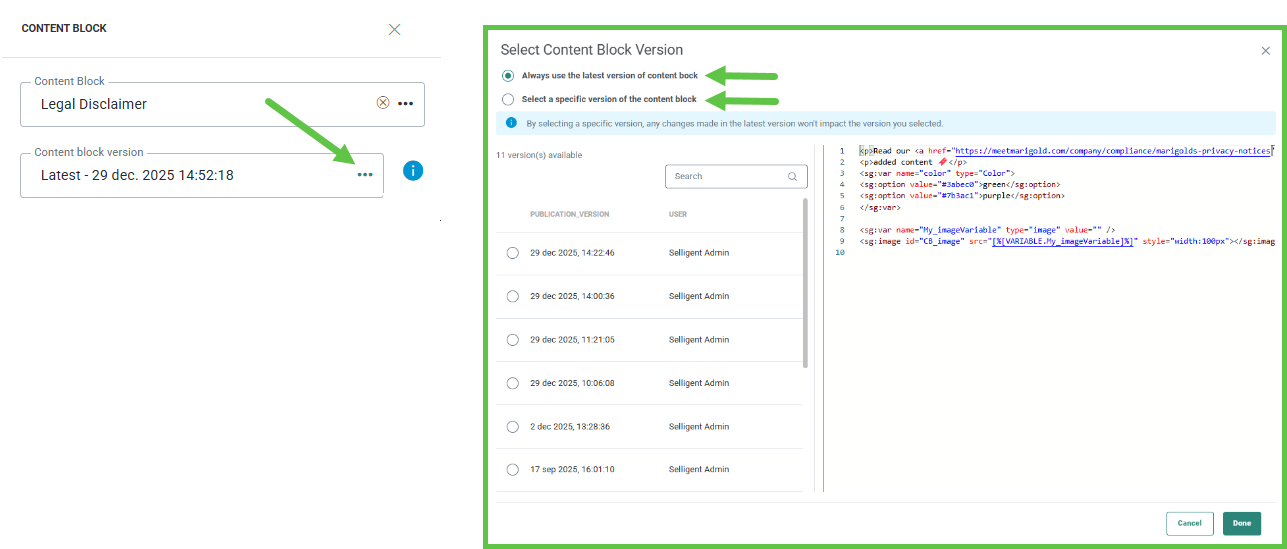This screenshot has width=1287, height=549.
Task: Select version 29 dec 2025, 14:22:46
Action: tap(513, 253)
